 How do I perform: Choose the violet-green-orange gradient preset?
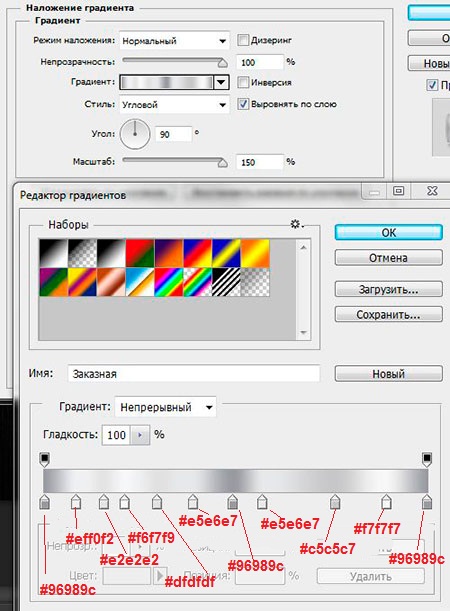coord(53,282)
